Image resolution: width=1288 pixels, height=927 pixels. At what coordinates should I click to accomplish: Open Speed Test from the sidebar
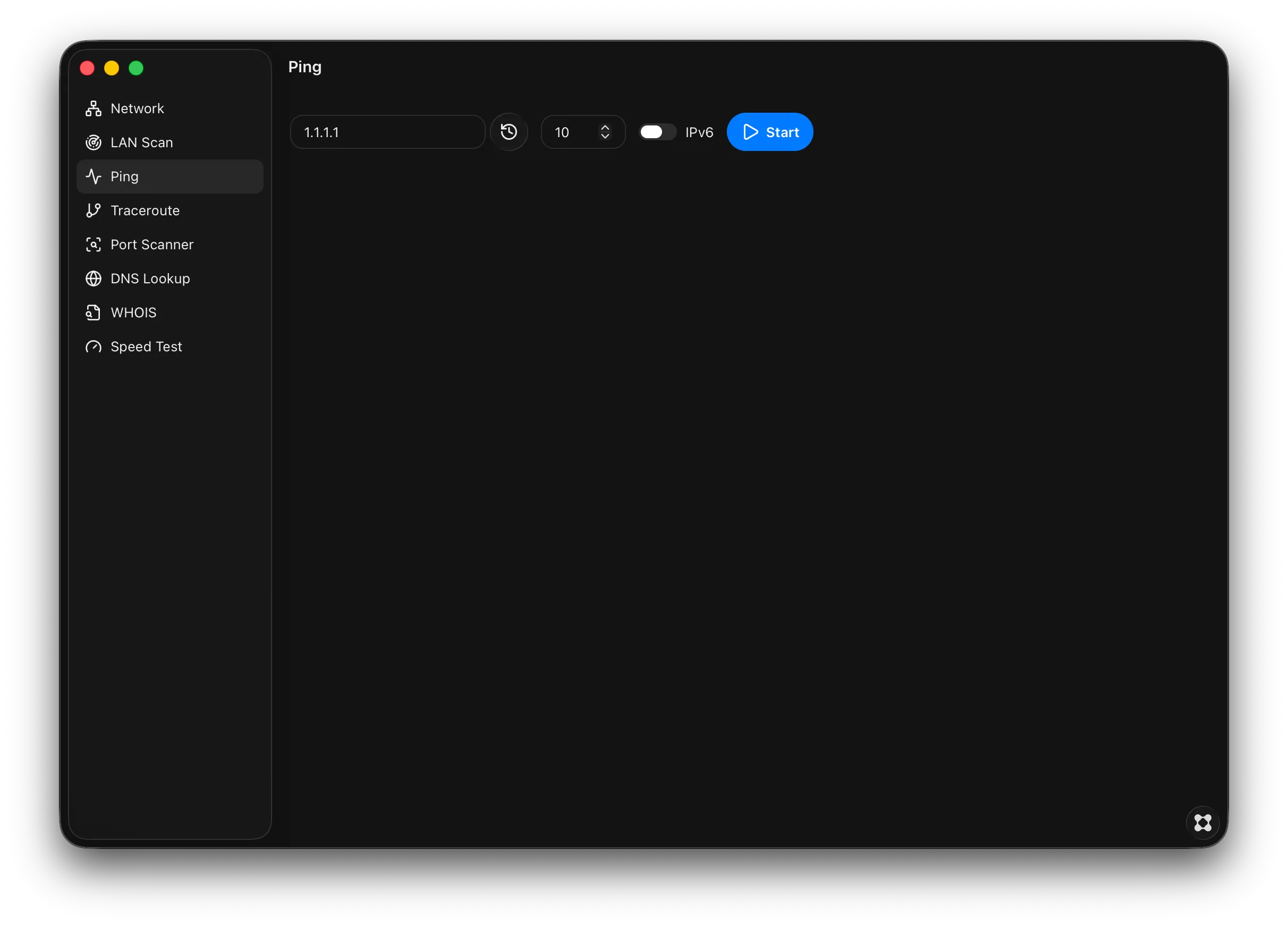click(170, 347)
